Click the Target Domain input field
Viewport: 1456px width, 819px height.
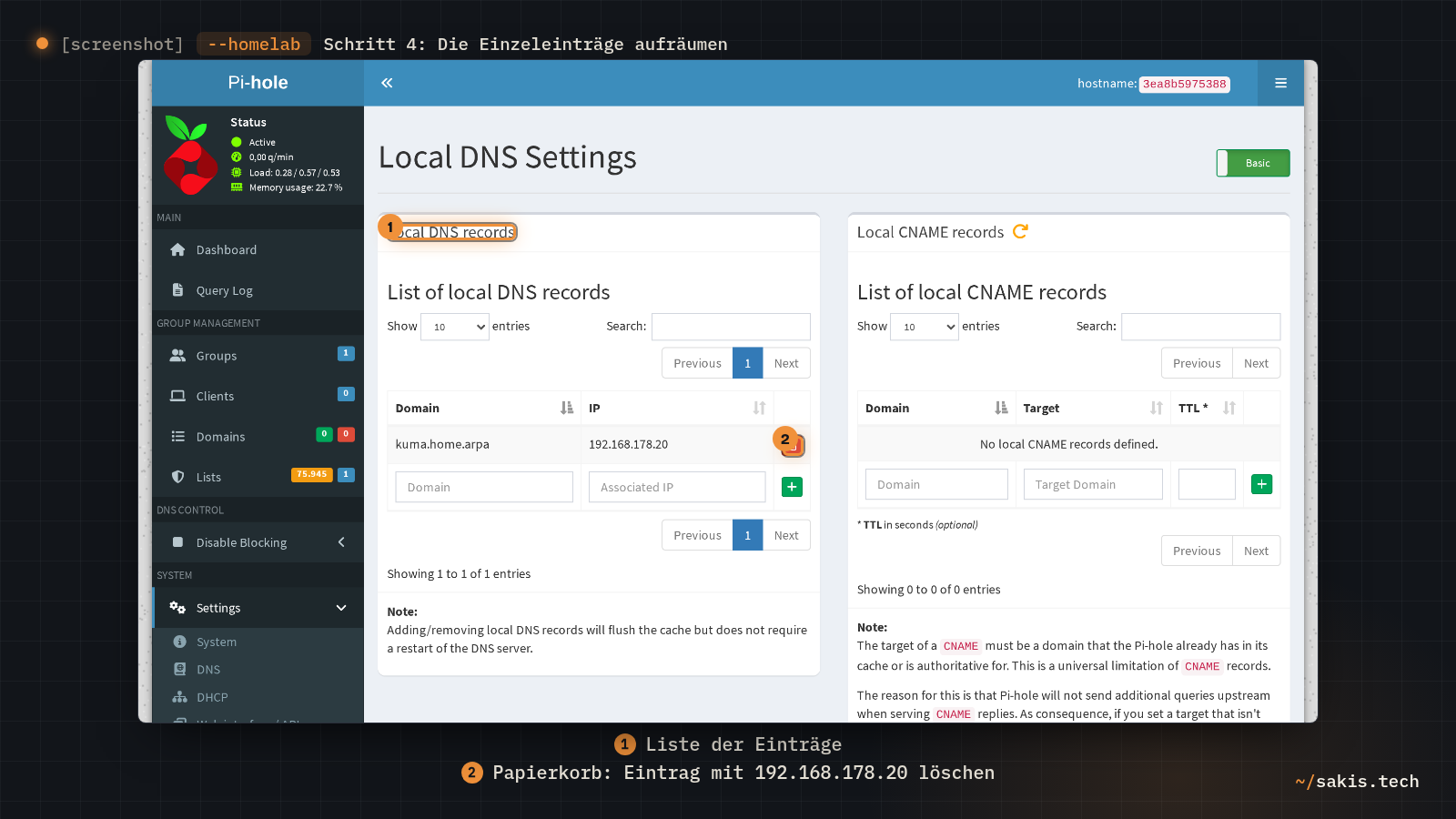pos(1093,484)
